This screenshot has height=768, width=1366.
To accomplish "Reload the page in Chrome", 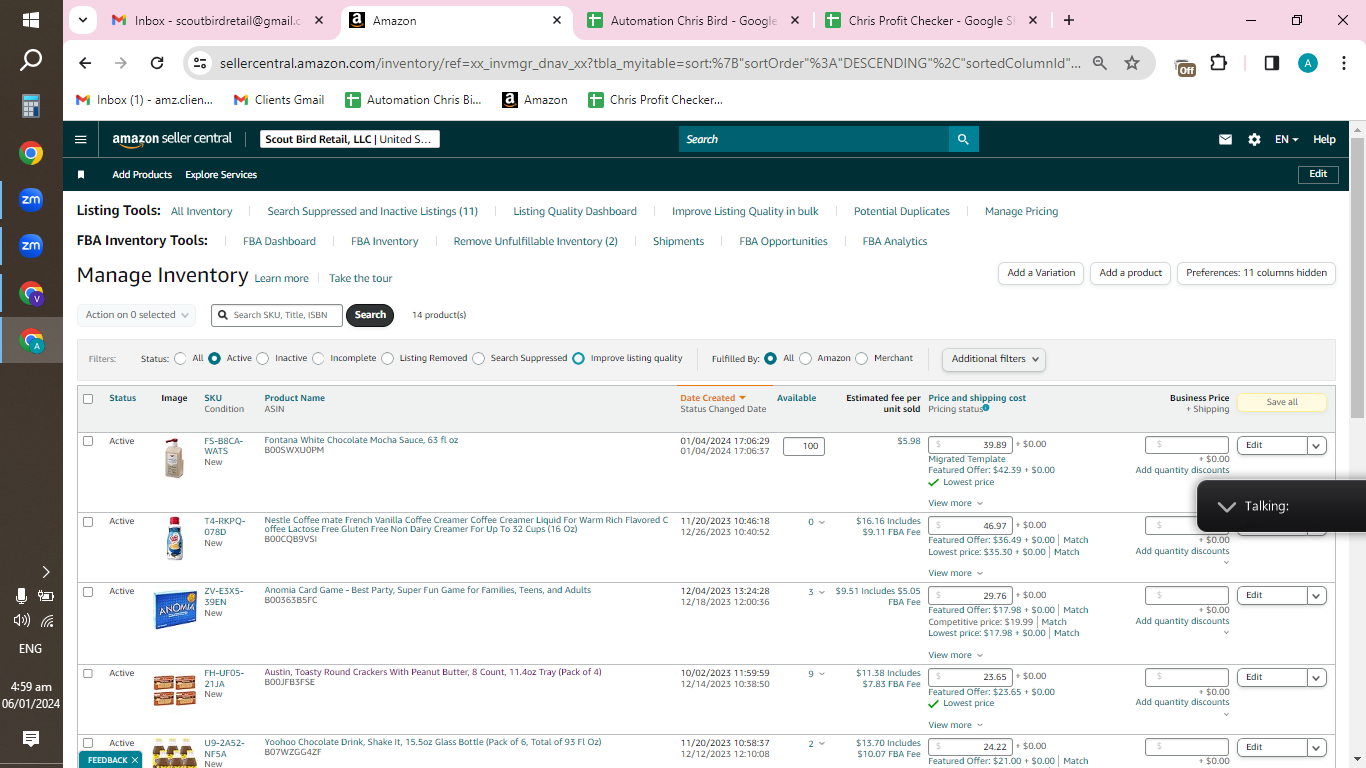I will [157, 63].
